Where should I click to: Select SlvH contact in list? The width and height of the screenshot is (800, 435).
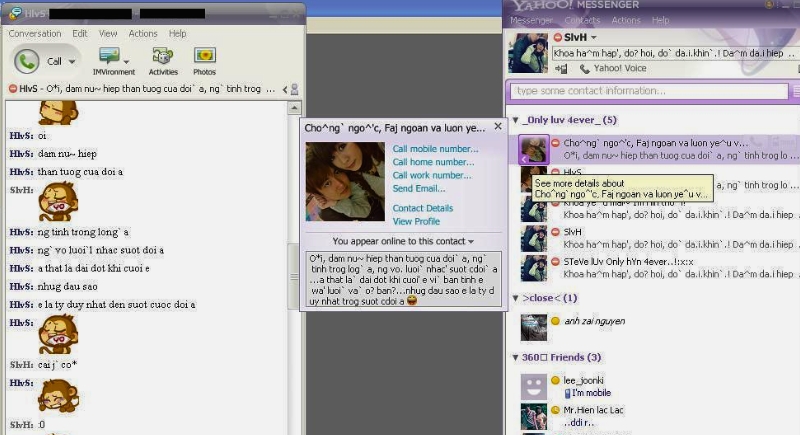tap(658, 238)
